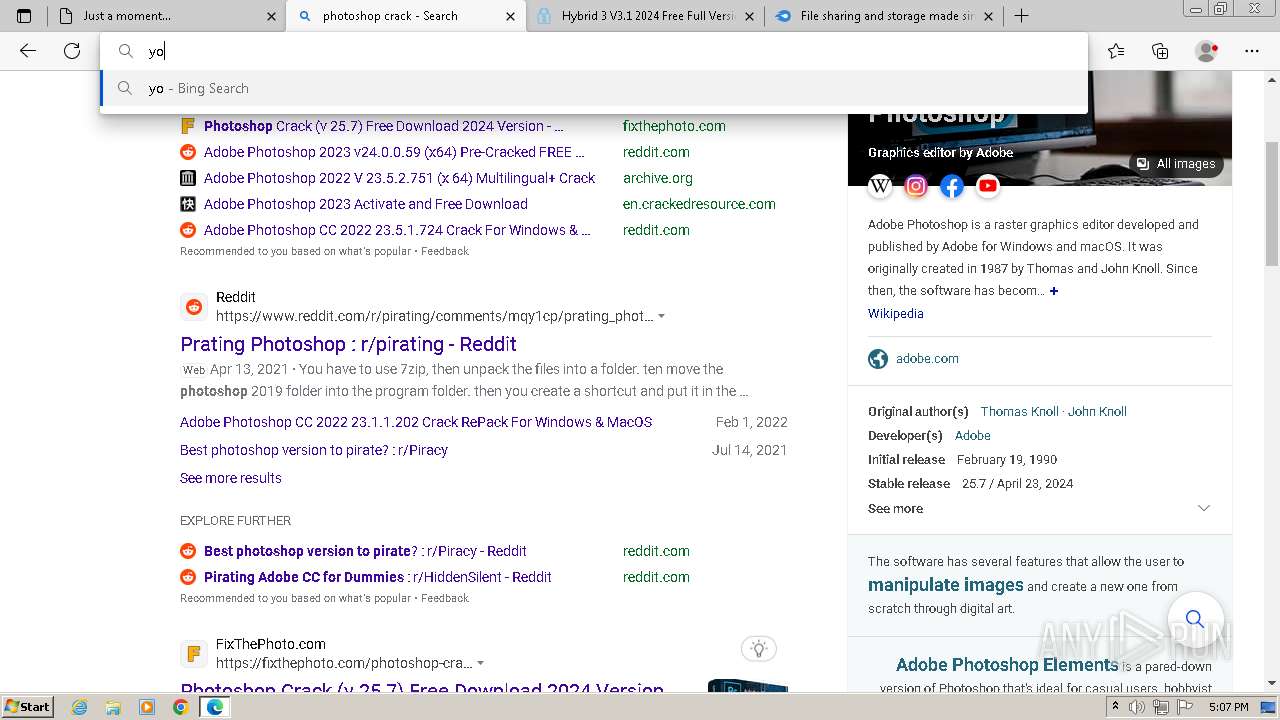The width and height of the screenshot is (1280, 720).
Task: Switch to the 'photoshop crack - Search' tab
Action: pos(405,16)
